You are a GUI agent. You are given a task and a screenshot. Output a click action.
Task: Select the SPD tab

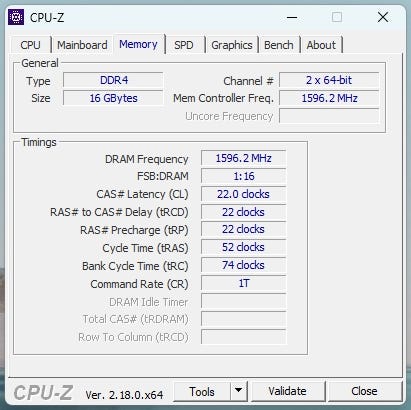tap(184, 45)
